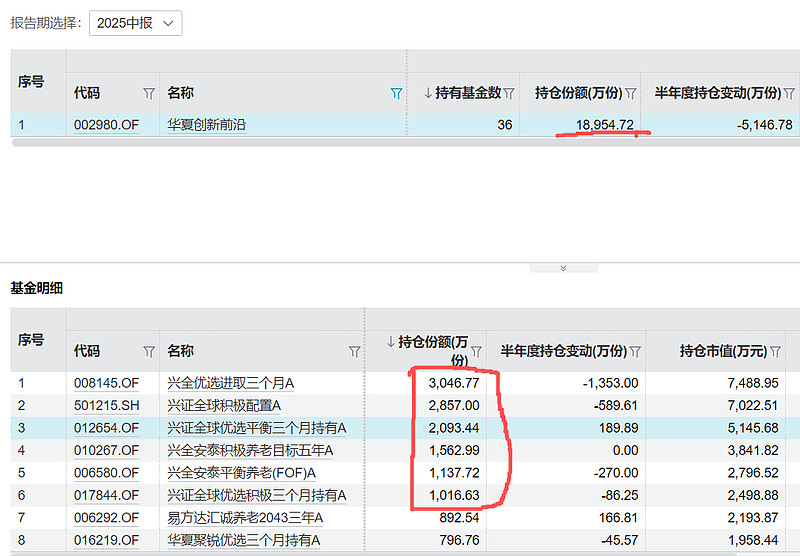
Task: Open 兴全安泰平衡养老(FOF)A link
Action: click(x=241, y=473)
